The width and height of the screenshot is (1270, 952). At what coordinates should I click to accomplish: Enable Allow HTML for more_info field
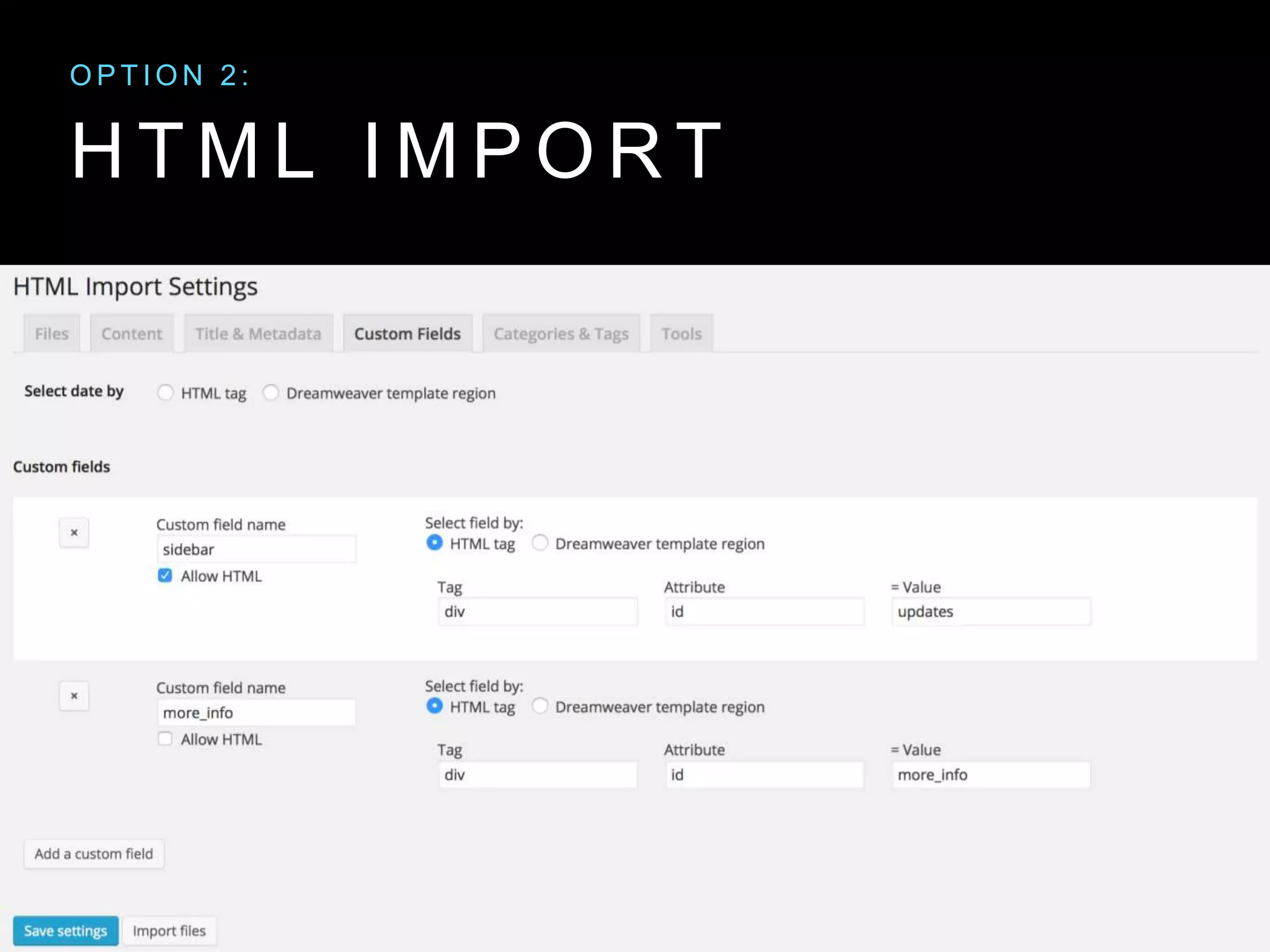165,739
